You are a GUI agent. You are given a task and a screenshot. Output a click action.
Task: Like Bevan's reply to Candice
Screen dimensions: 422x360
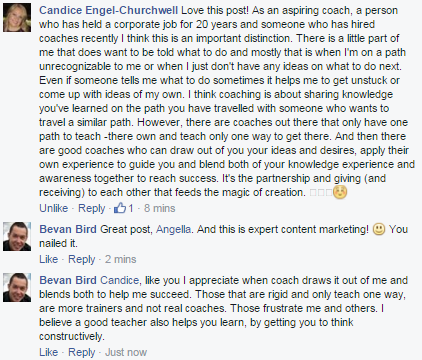(x=49, y=352)
